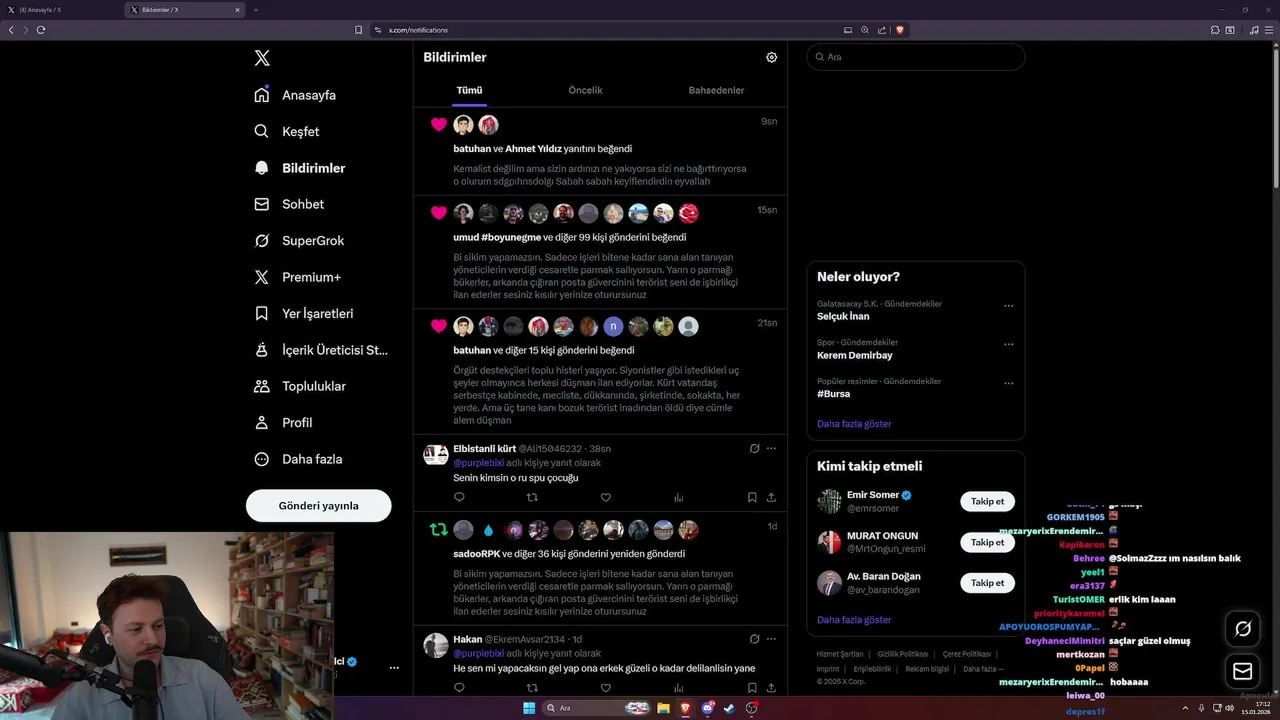Open the @purplebixi mention in Elbistanli kürt's reply
This screenshot has height=720, width=1280.
pyautogui.click(x=478, y=463)
